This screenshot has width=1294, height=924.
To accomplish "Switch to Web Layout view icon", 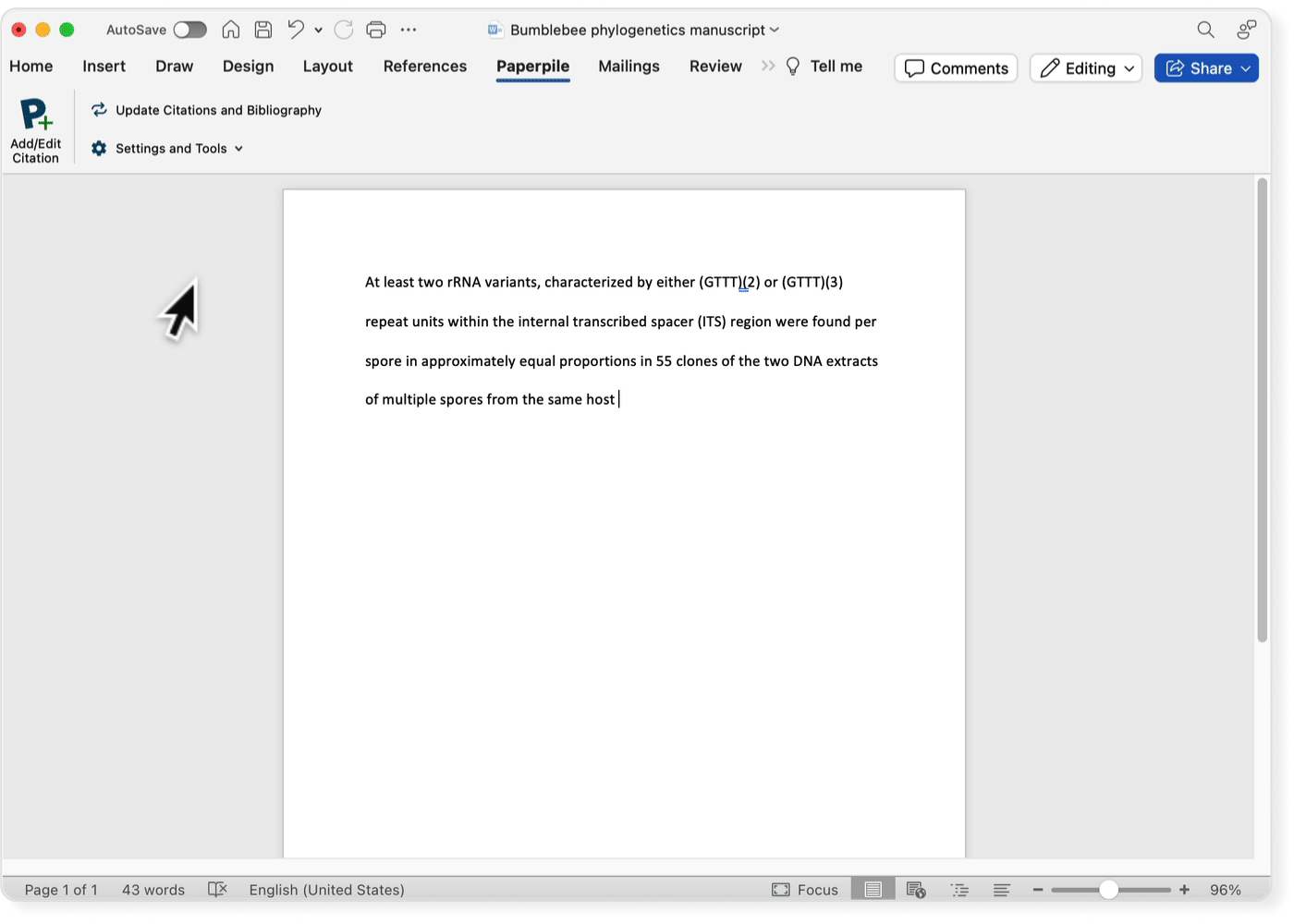I will [x=916, y=890].
